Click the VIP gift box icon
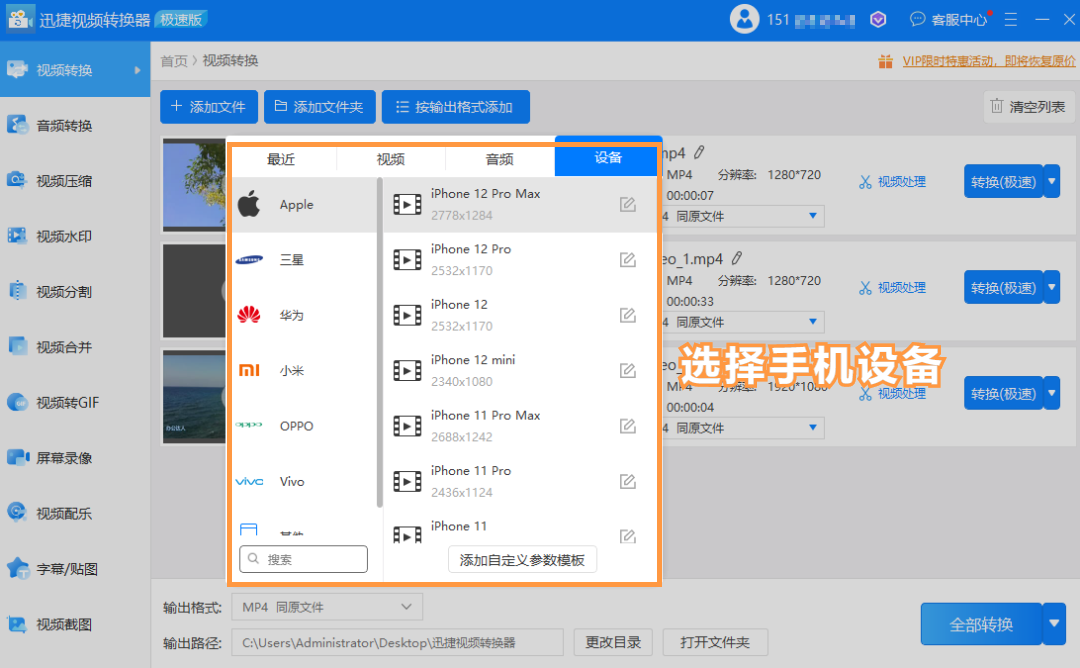The image size is (1080, 668). tap(886, 61)
